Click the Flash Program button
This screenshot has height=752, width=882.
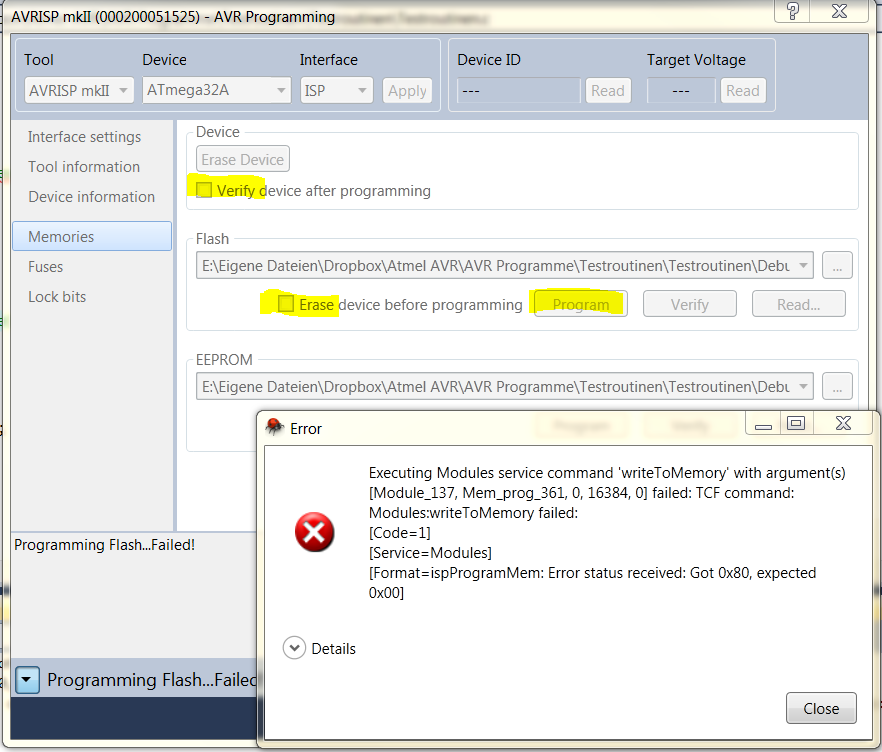click(580, 304)
